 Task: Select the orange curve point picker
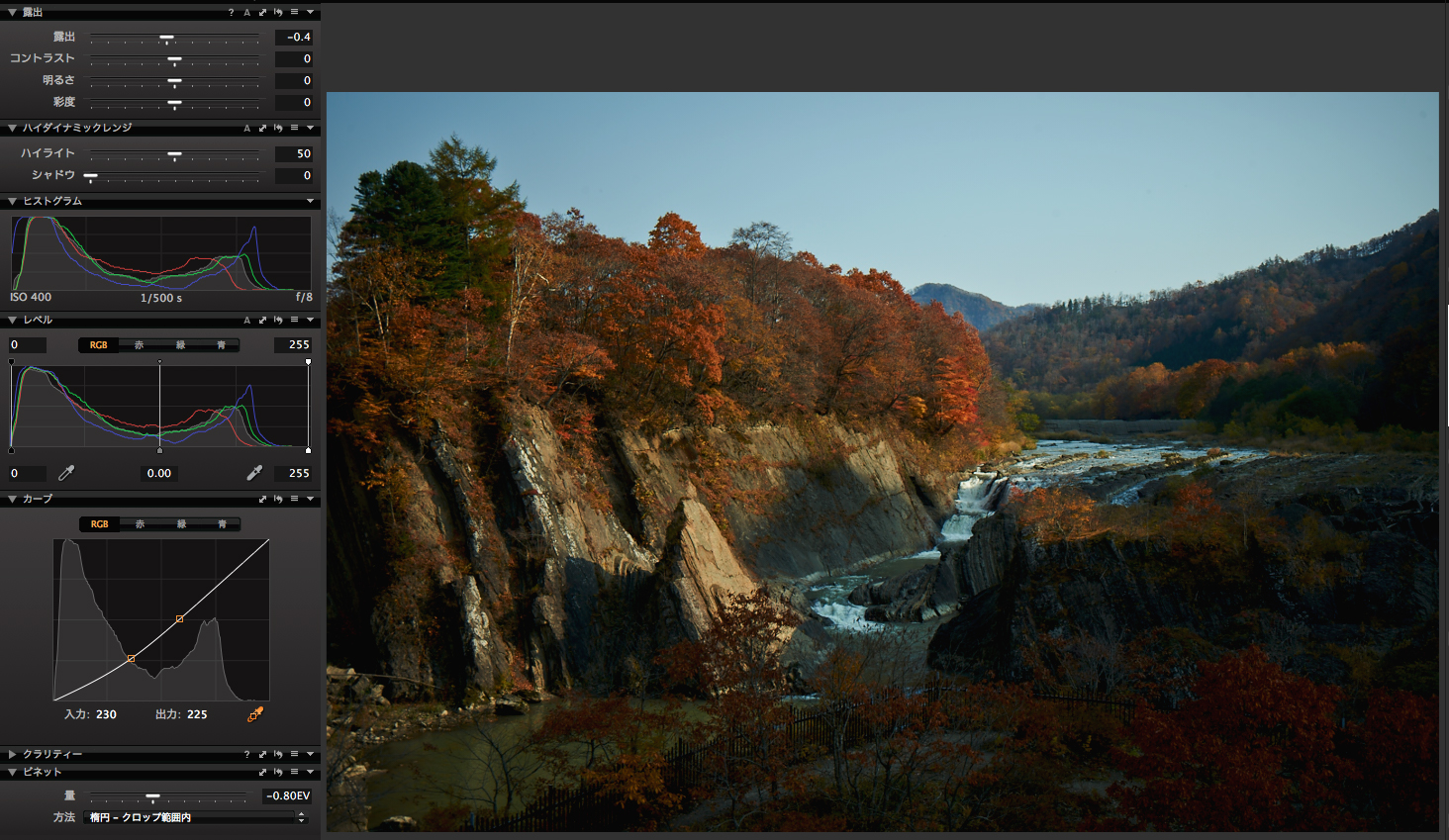click(255, 713)
